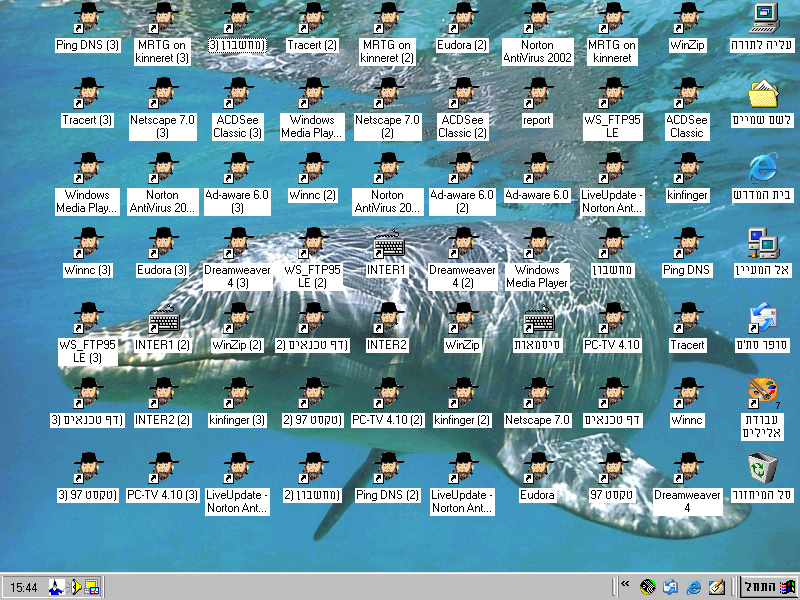The width and height of the screenshot is (800, 600).
Task: Click the 15:44 taskbar clock
Action: pos(23,588)
